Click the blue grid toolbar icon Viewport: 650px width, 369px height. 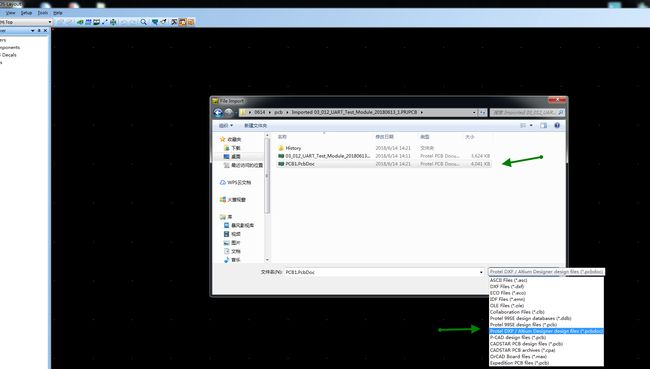88,22
